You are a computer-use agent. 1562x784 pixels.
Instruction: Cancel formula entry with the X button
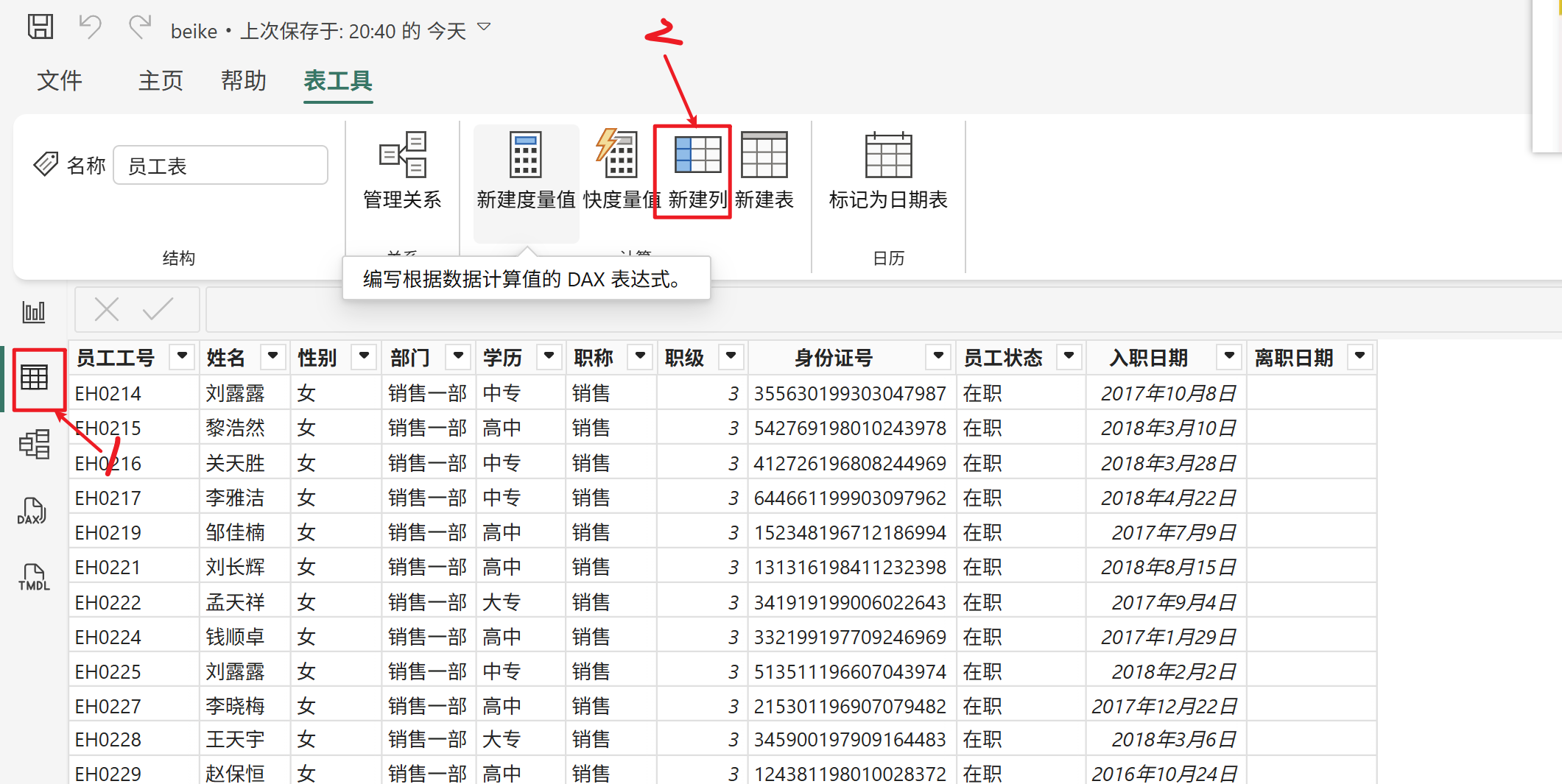pyautogui.click(x=106, y=309)
